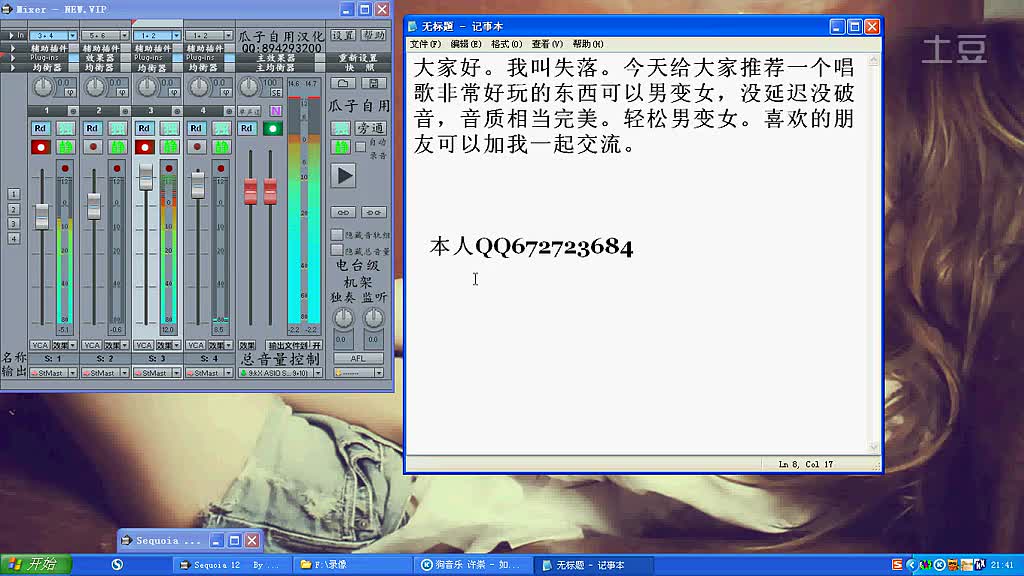This screenshot has height=576, width=1024.
Task: Click the snapshot save icon
Action: pos(376,84)
